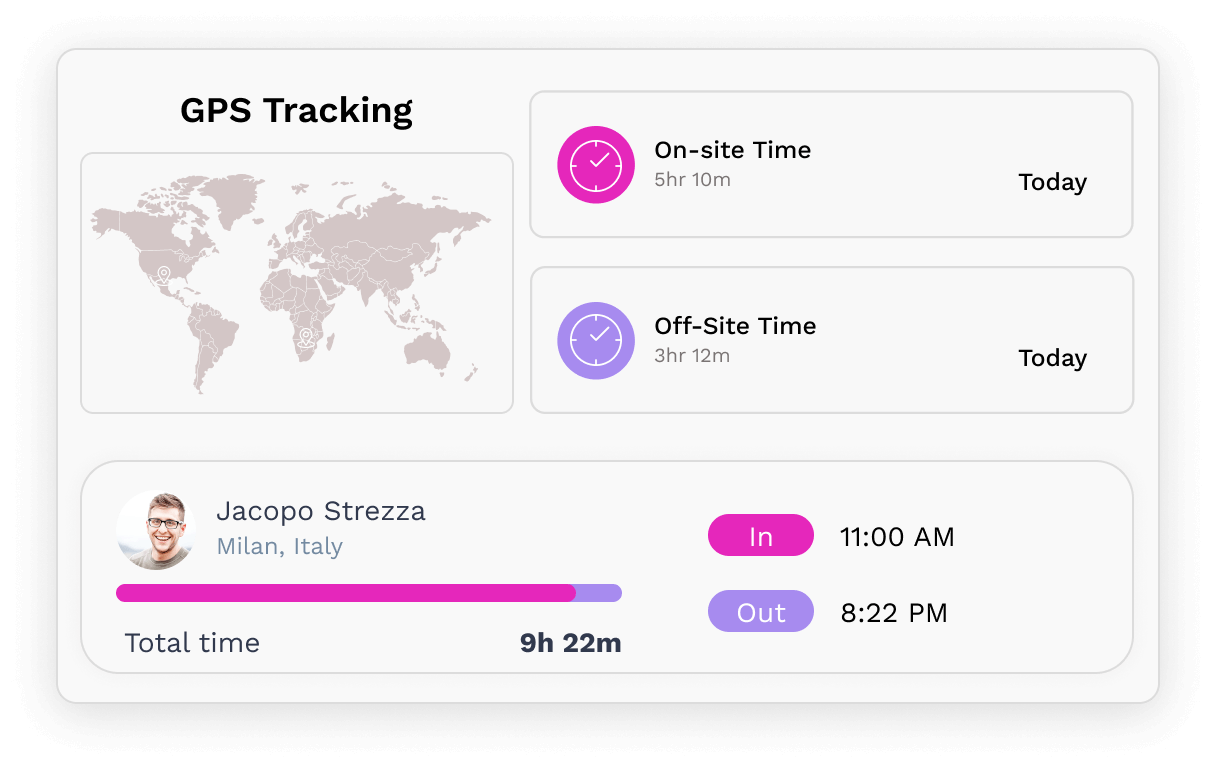Click the GPS Tracking heading

pyautogui.click(x=297, y=110)
